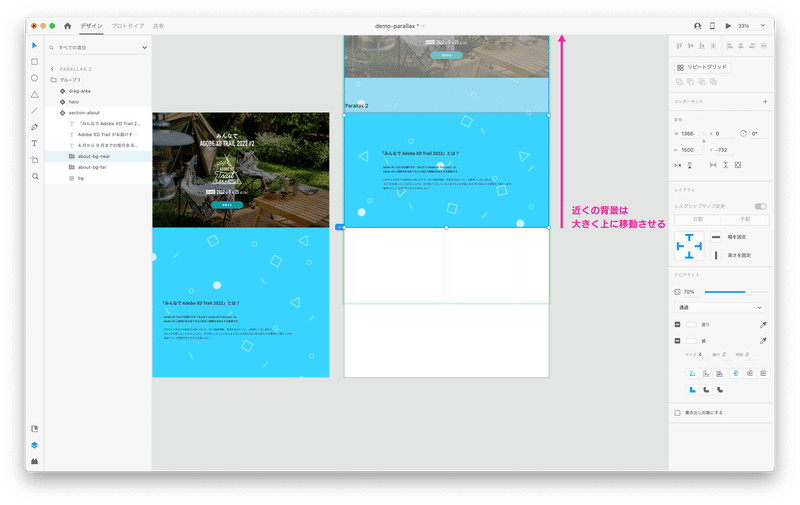
Task: Click the height field showing 1500
Action: 690,150
